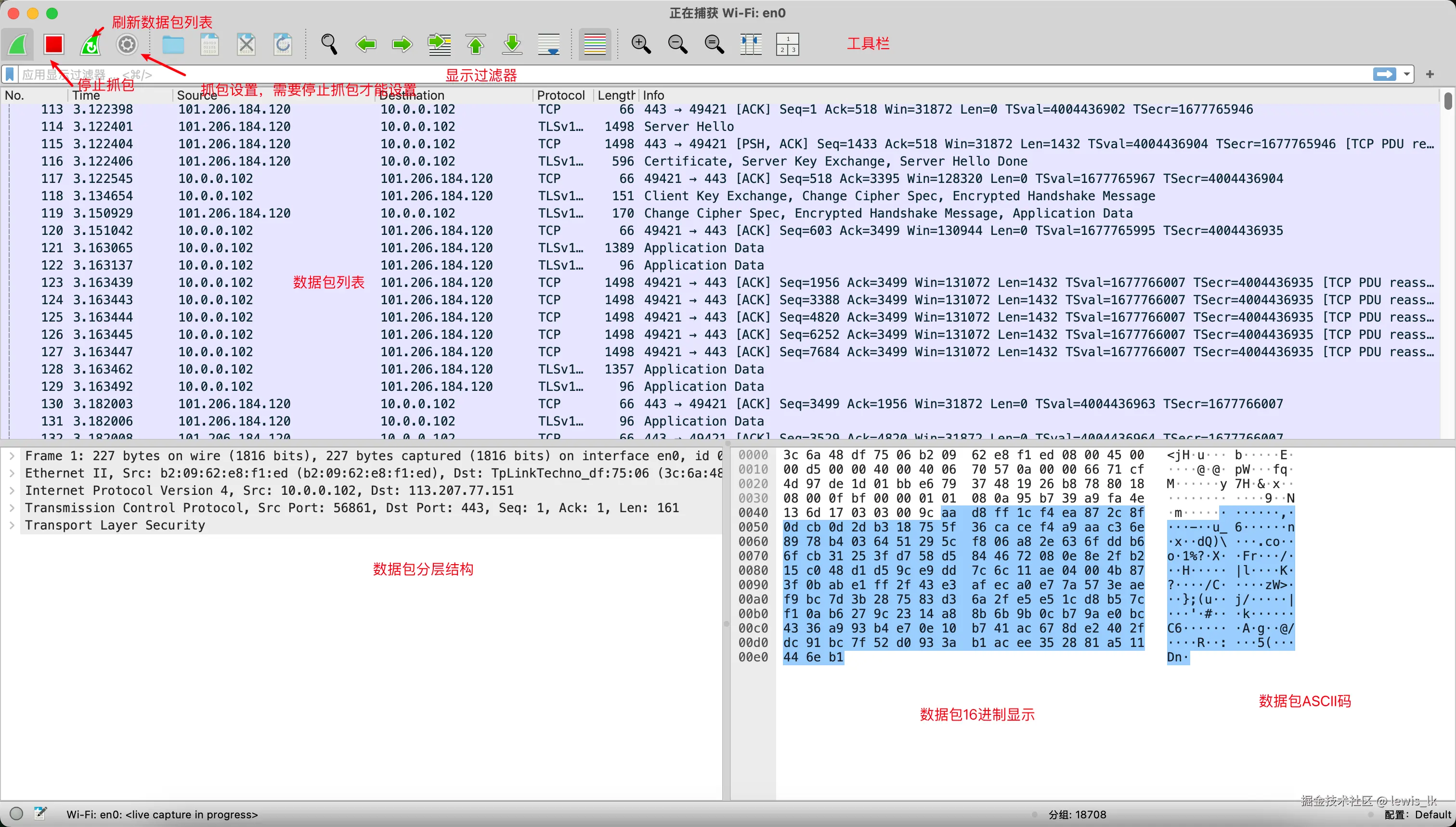Viewport: 1456px width, 827px height.
Task: Toggle auto-scroll during live capture
Action: [x=549, y=44]
